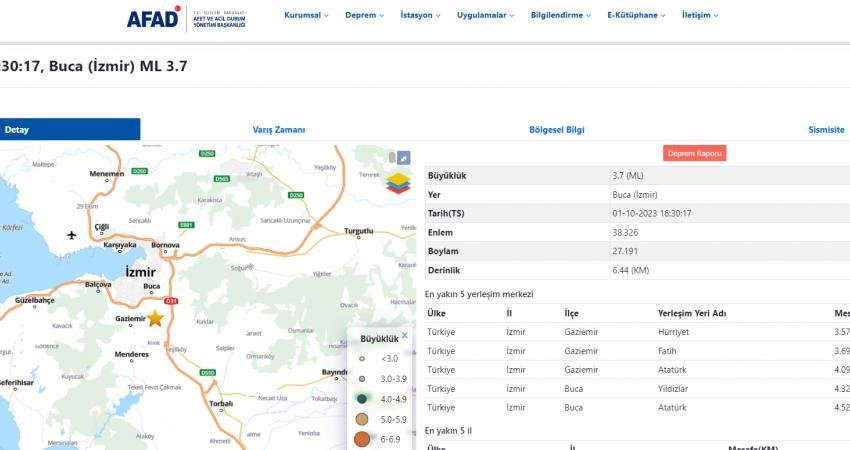
Task: Click the latitude value 38.326
Action: (625, 233)
